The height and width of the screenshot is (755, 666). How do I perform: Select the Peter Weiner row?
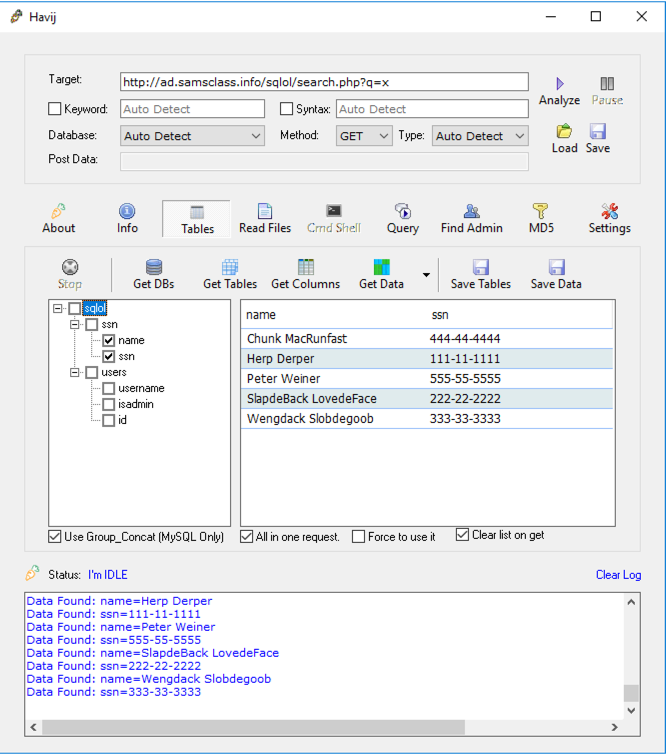click(x=427, y=378)
